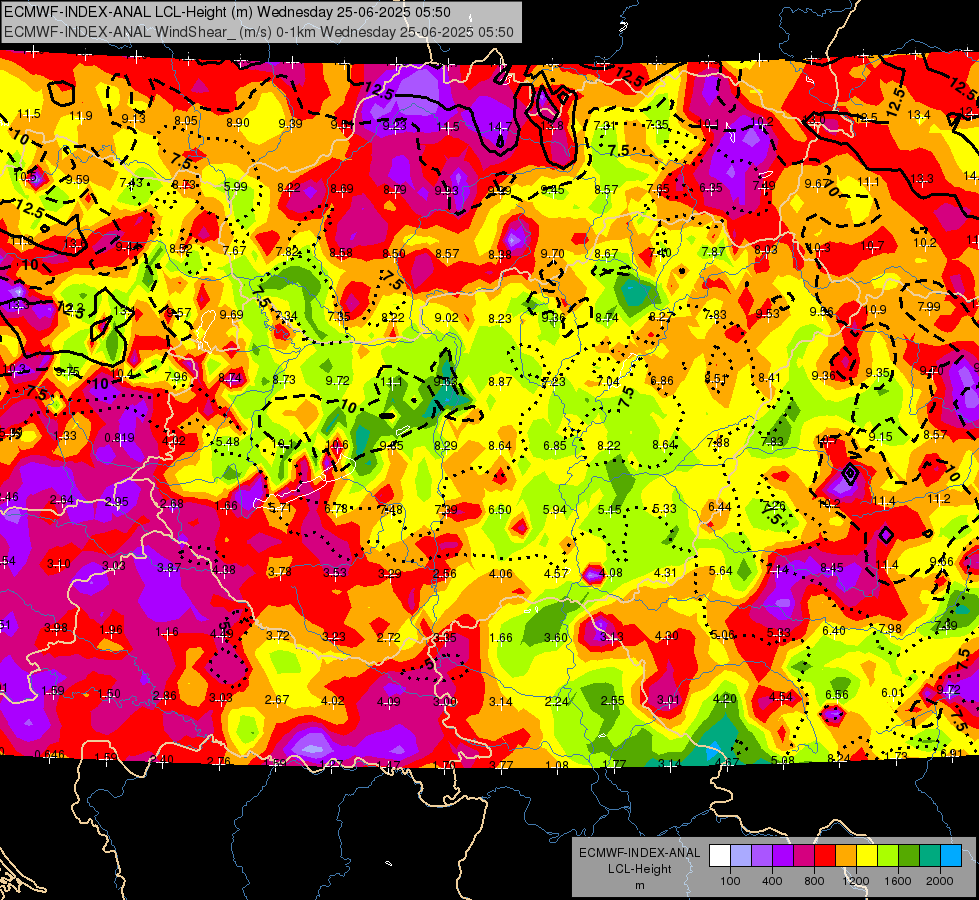Viewport: 979px width, 900px height.
Task: Click the wind shear value '8.41'
Action: click(x=769, y=377)
